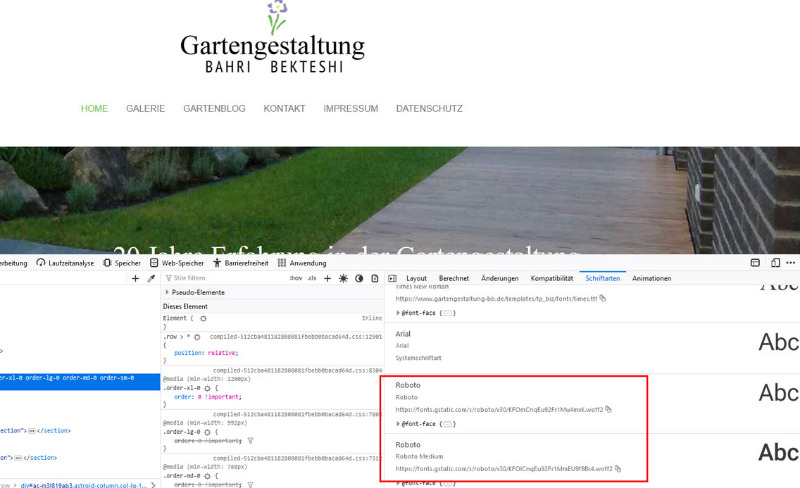The width and height of the screenshot is (800, 488).
Task: Open the Laufzeitanalyse performance panel
Action: (65, 263)
